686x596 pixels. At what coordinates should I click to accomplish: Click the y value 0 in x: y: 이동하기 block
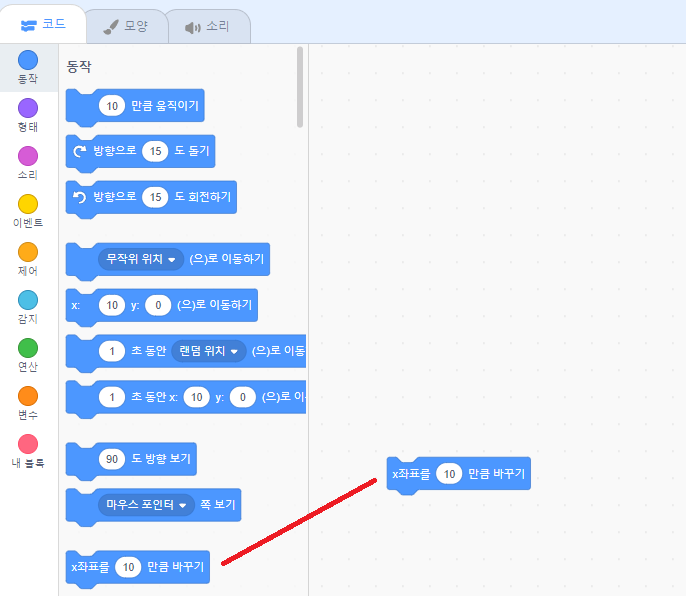[x=158, y=305]
